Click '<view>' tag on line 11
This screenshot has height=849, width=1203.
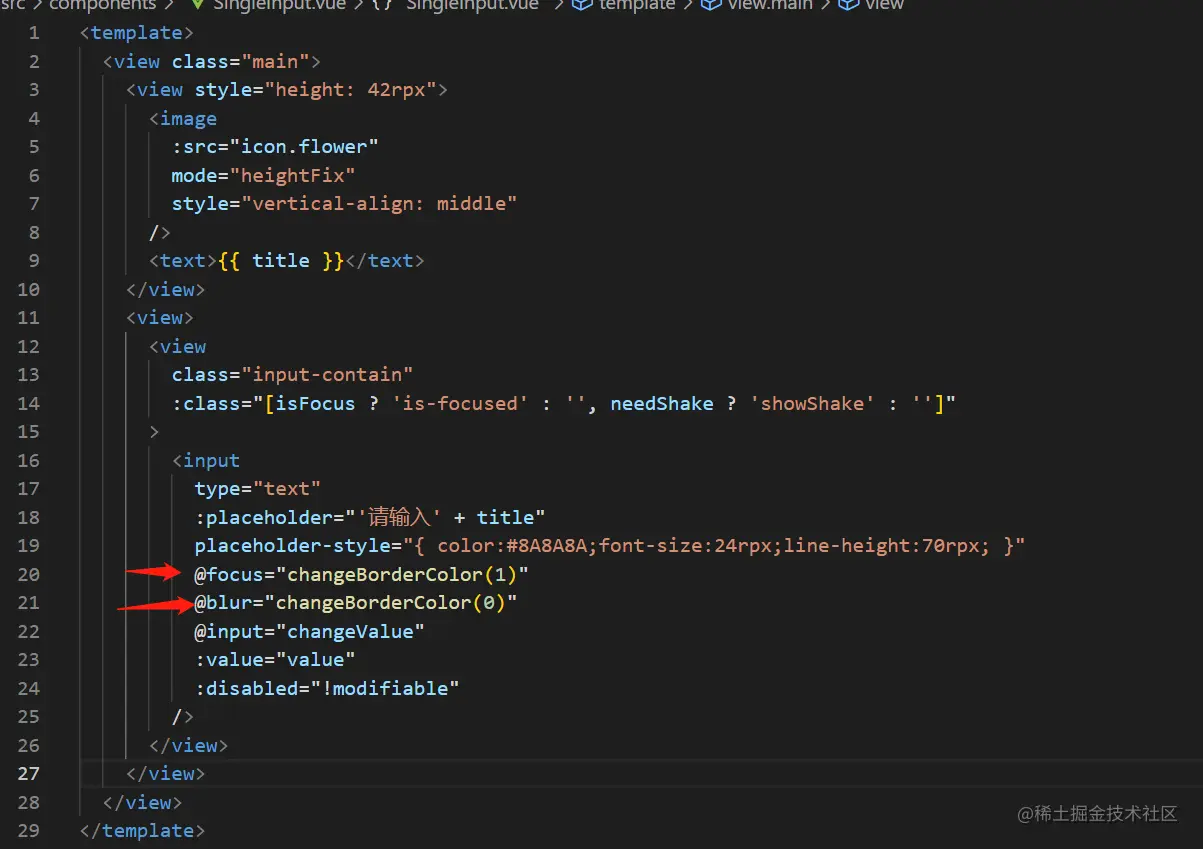[x=160, y=318]
